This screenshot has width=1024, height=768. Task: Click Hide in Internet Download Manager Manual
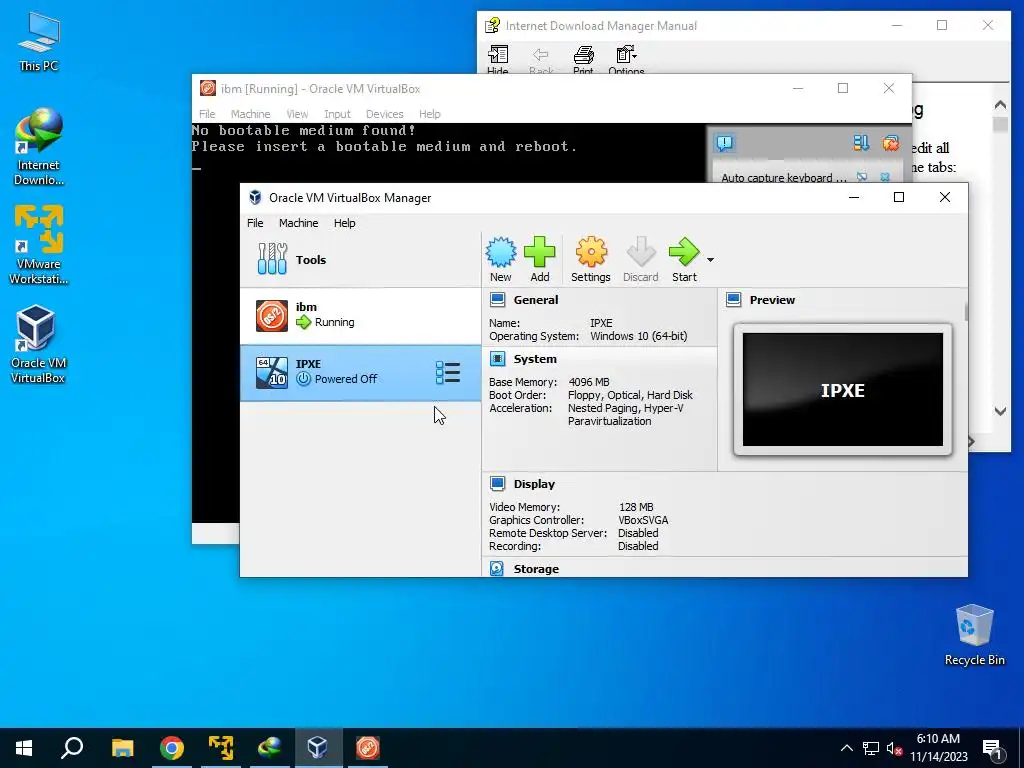point(498,60)
